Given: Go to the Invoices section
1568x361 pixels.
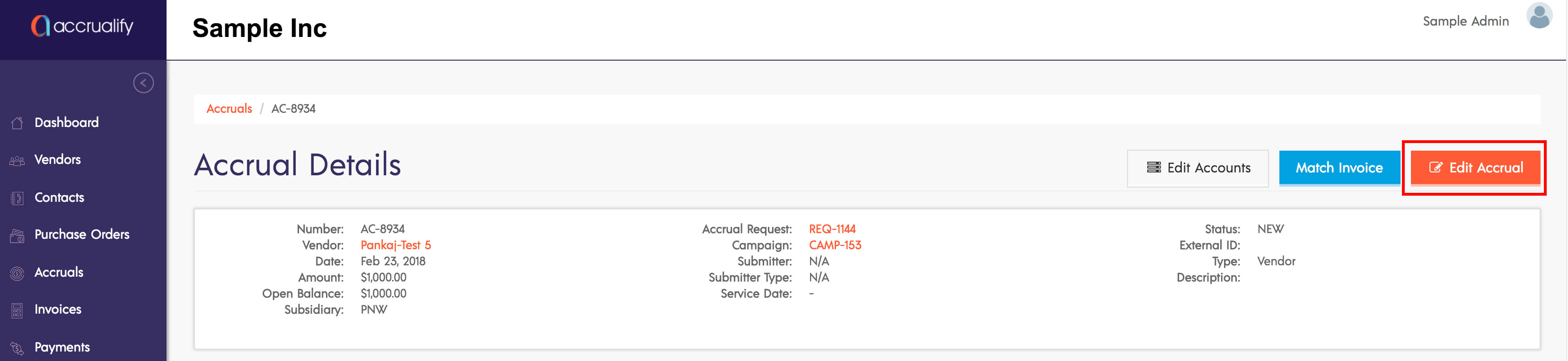Looking at the screenshot, I should coord(58,310).
